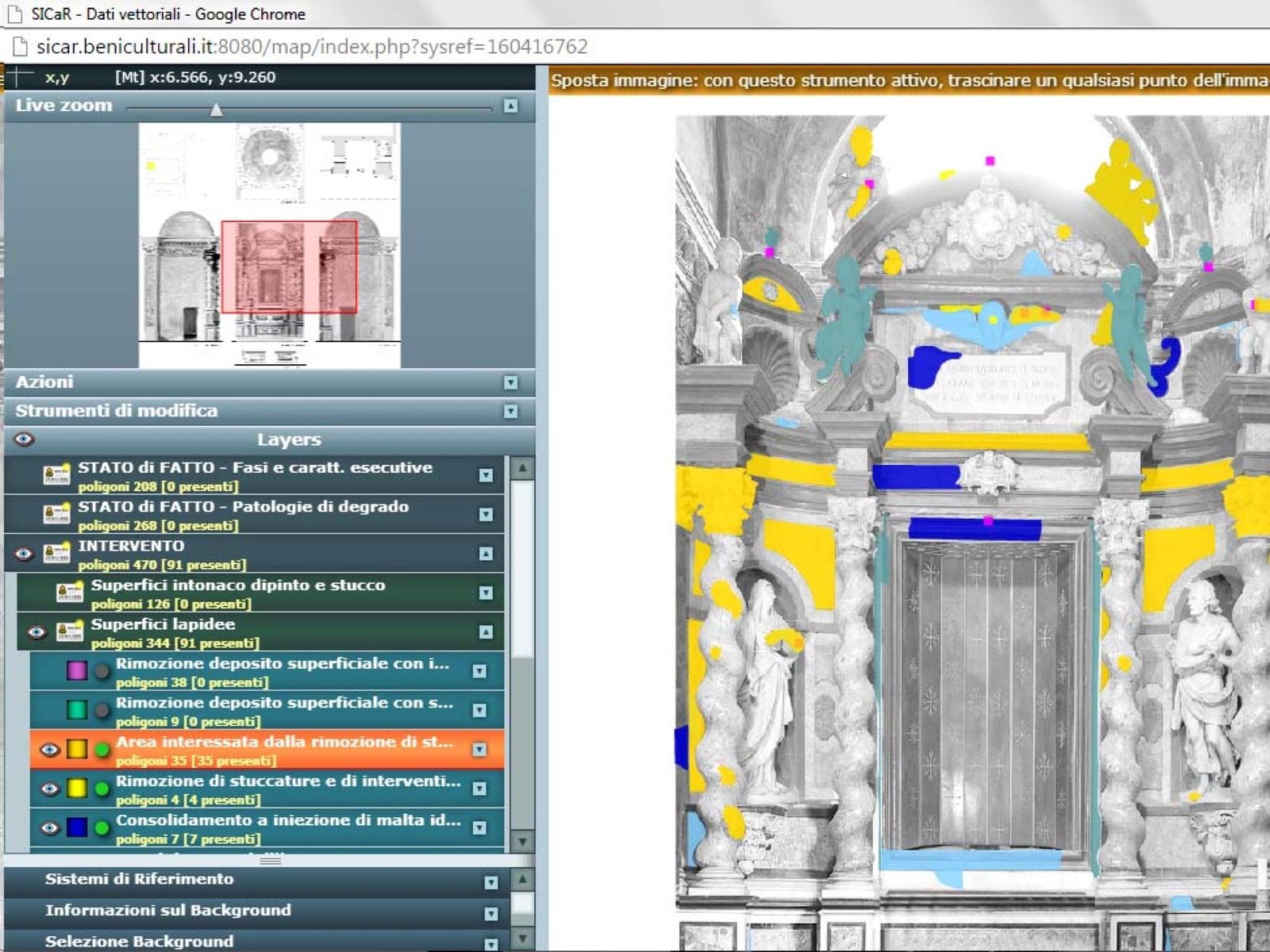Open the Strumenti di modifica header
Viewport: 1270px width, 952px height.
[x=269, y=411]
